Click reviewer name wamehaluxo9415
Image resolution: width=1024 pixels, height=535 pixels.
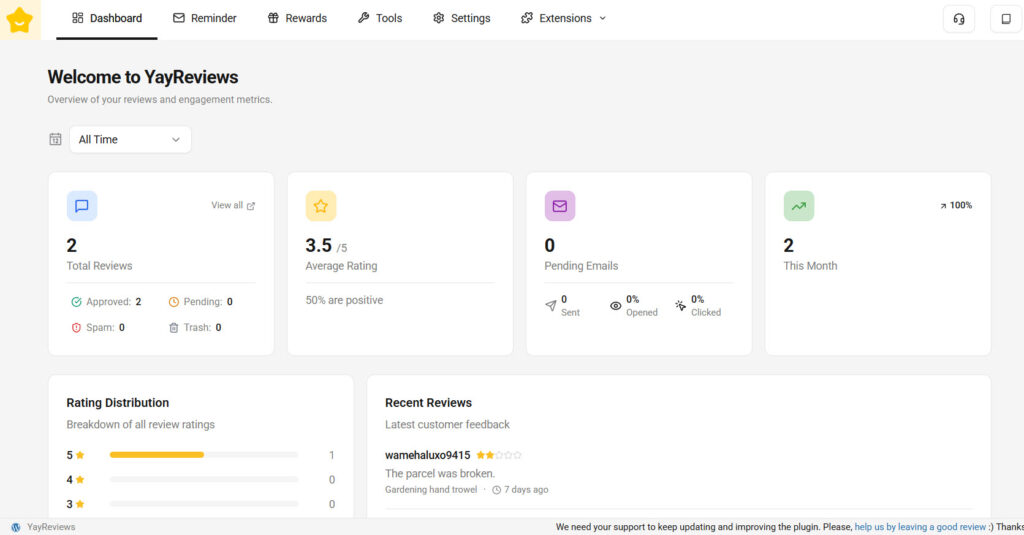[x=427, y=455]
